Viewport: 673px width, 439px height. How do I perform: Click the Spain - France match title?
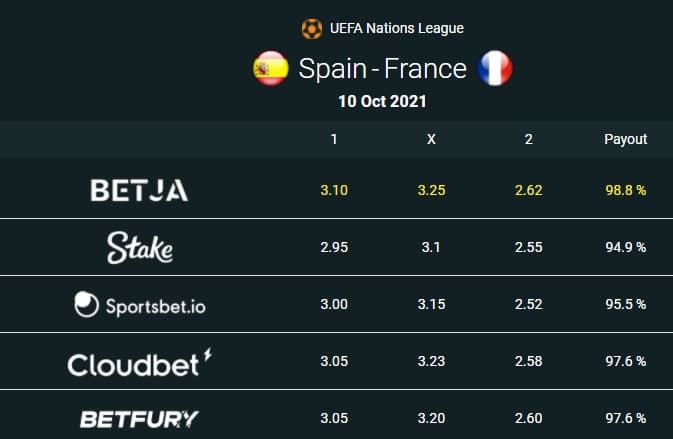382,69
